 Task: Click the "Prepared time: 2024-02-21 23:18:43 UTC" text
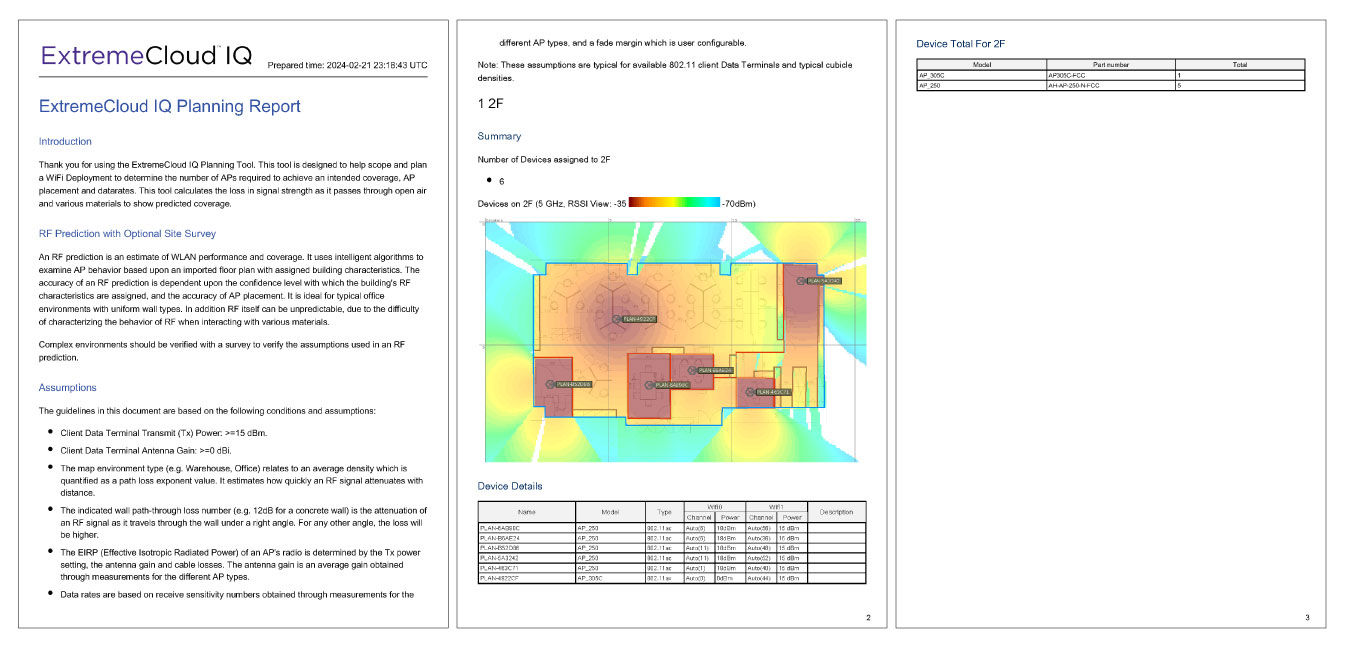pyautogui.click(x=347, y=66)
